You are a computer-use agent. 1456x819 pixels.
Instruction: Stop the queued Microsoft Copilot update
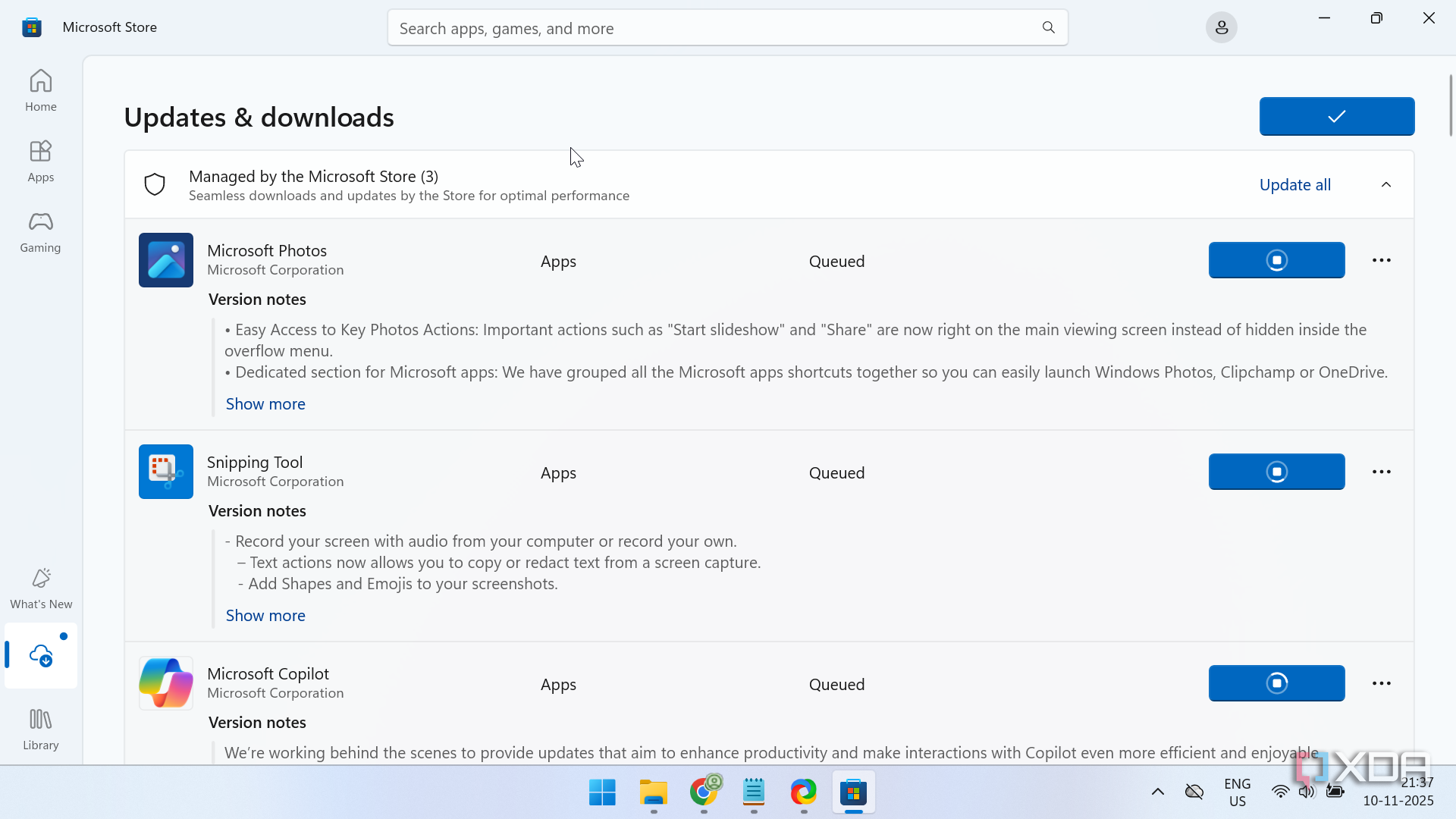[x=1276, y=683]
